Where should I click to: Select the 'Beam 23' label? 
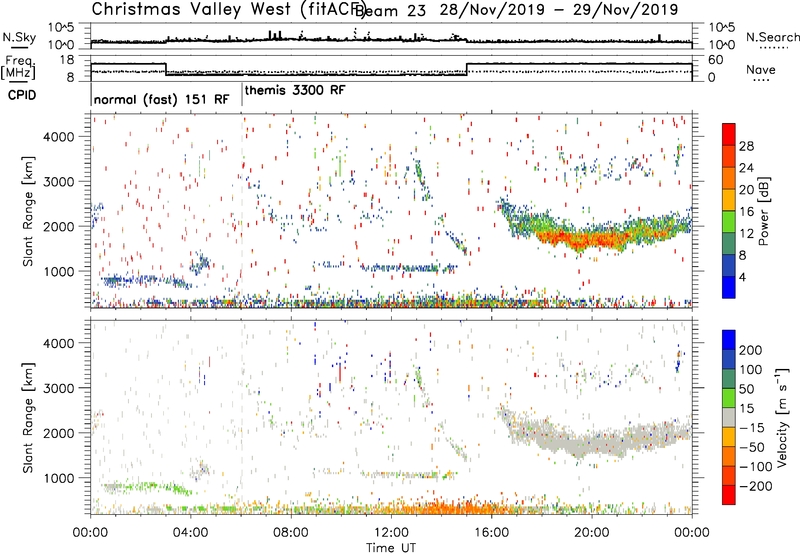(x=390, y=11)
